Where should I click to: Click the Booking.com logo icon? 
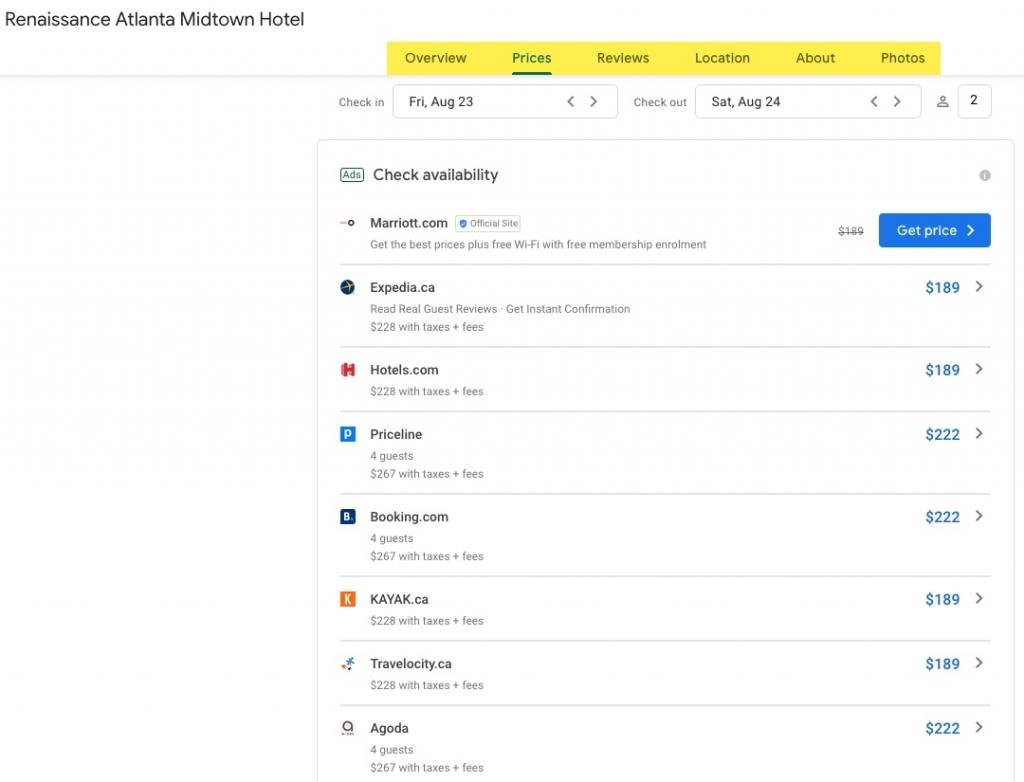[347, 517]
